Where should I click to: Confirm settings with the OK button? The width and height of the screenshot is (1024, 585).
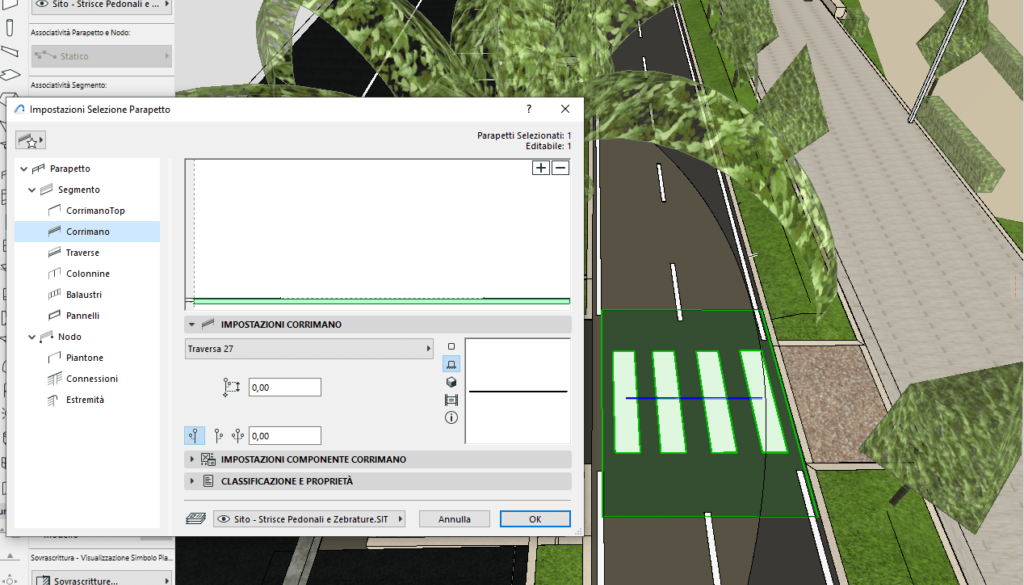[x=535, y=519]
